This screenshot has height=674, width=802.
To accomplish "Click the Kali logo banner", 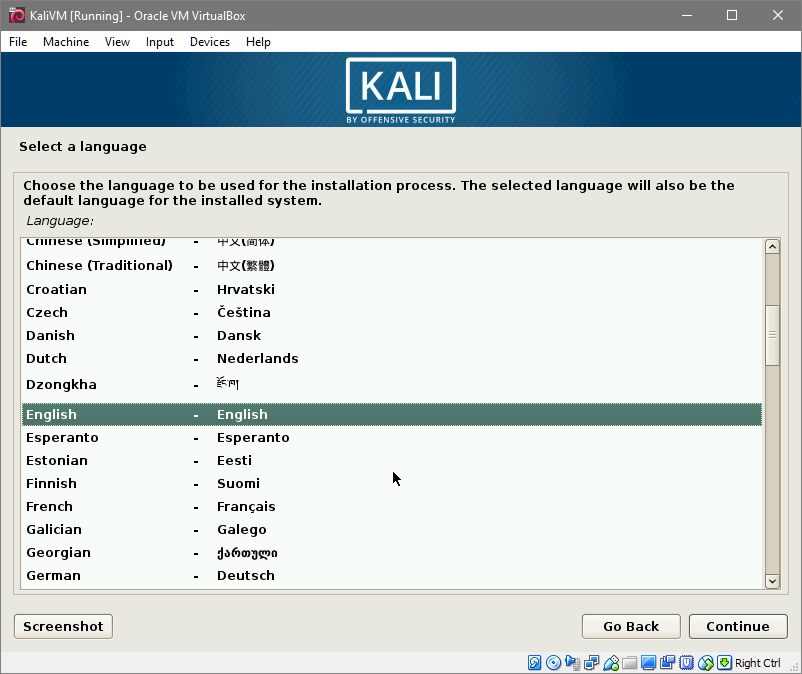I will tap(401, 90).
